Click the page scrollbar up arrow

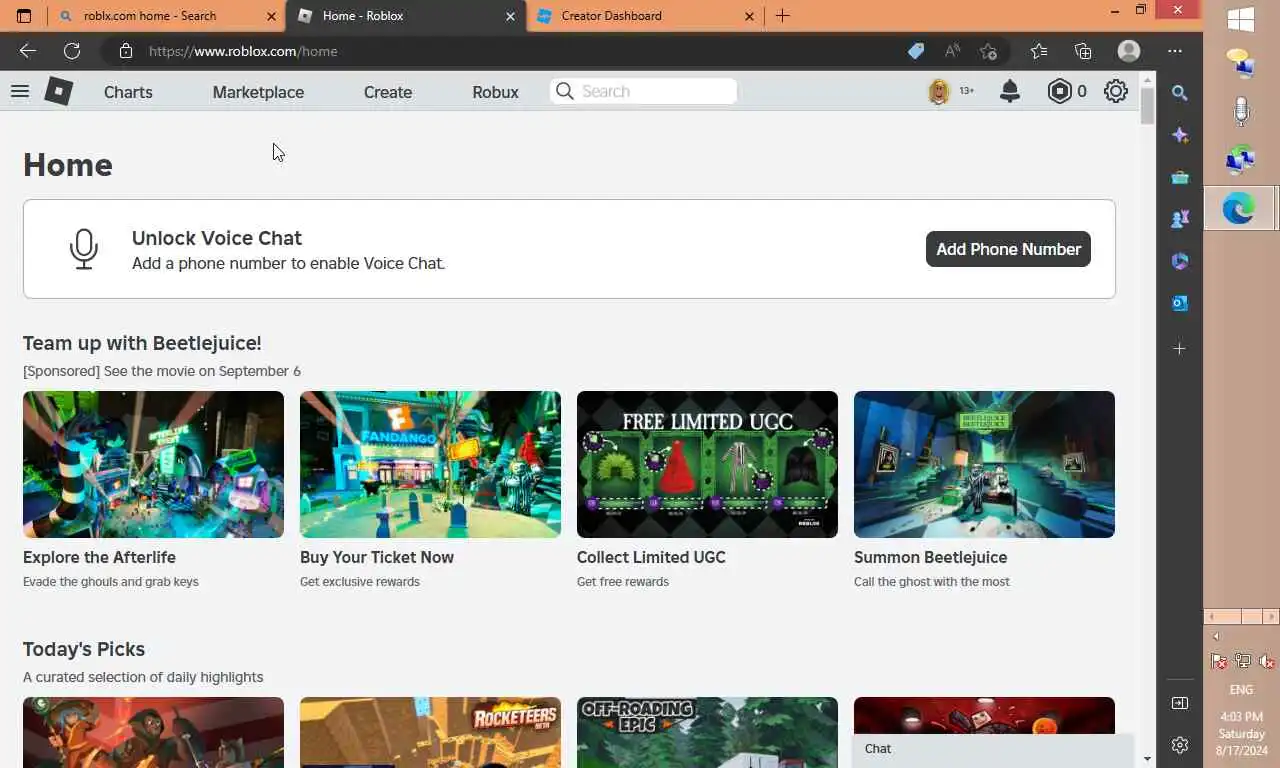tap(1147, 78)
